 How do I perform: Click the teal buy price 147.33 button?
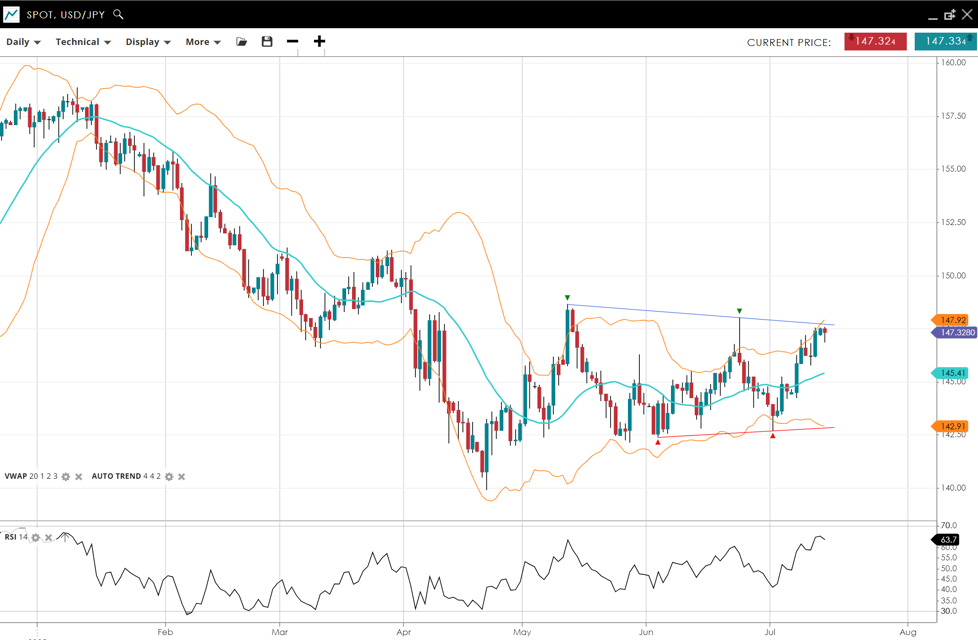tap(945, 42)
